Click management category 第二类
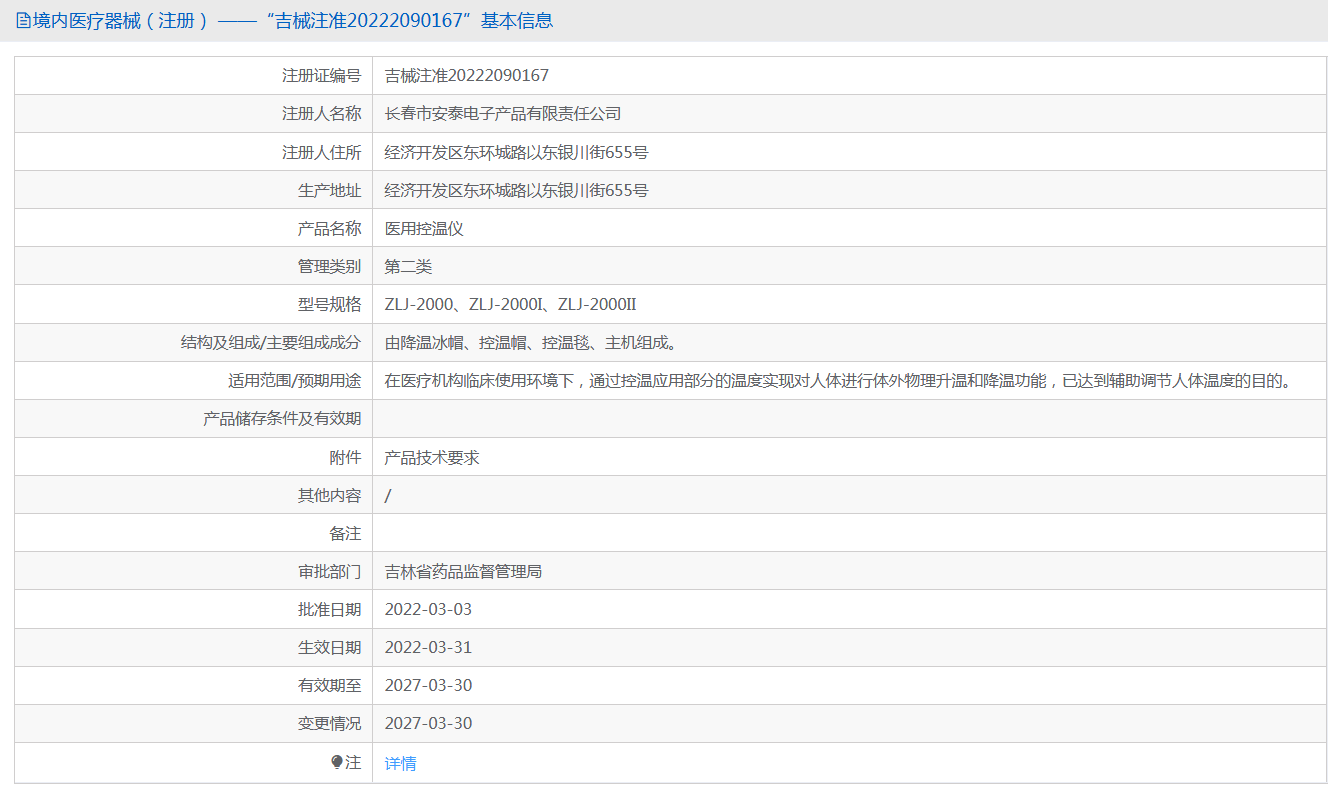The image size is (1328, 786). [x=408, y=266]
